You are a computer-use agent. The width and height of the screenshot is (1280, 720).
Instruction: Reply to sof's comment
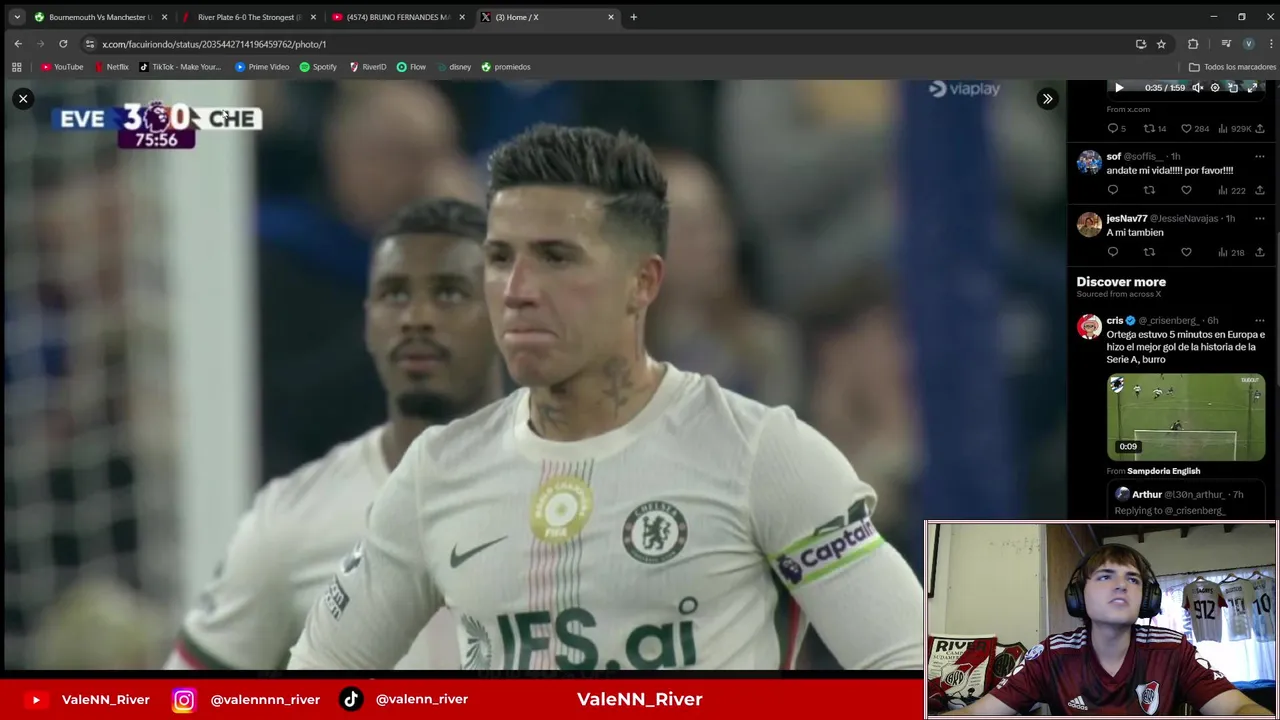tap(1112, 190)
